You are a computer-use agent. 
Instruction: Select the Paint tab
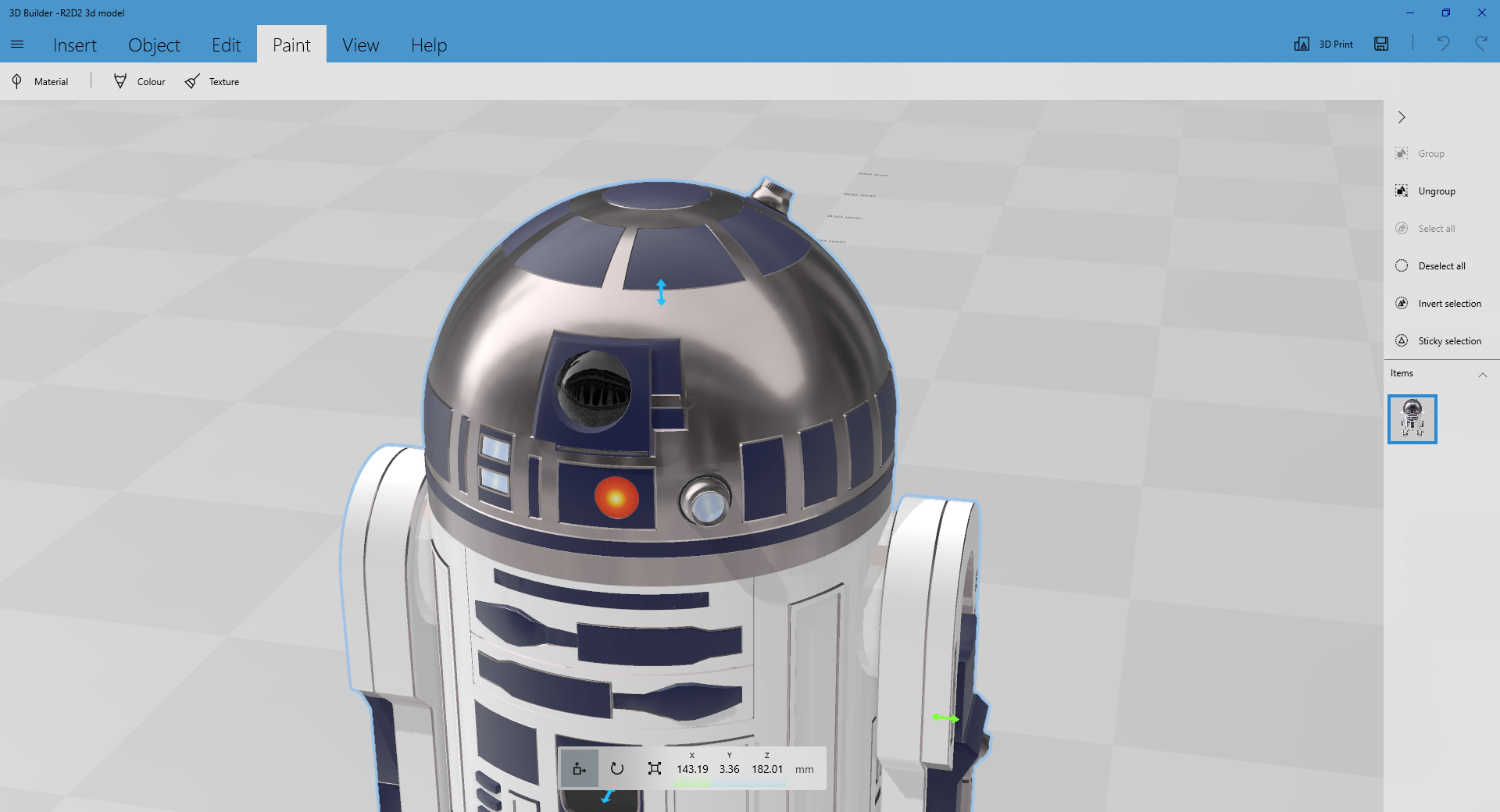(291, 45)
